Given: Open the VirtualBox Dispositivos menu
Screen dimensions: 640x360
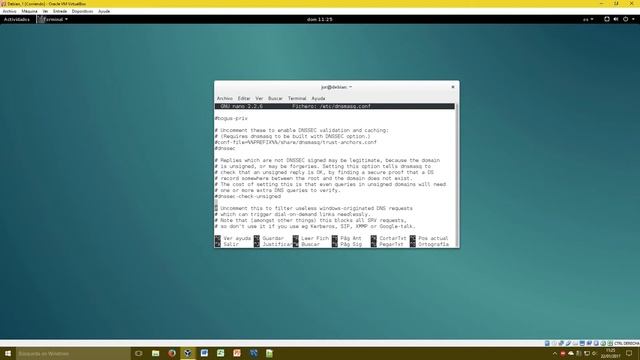Looking at the screenshot, I should pos(82,11).
